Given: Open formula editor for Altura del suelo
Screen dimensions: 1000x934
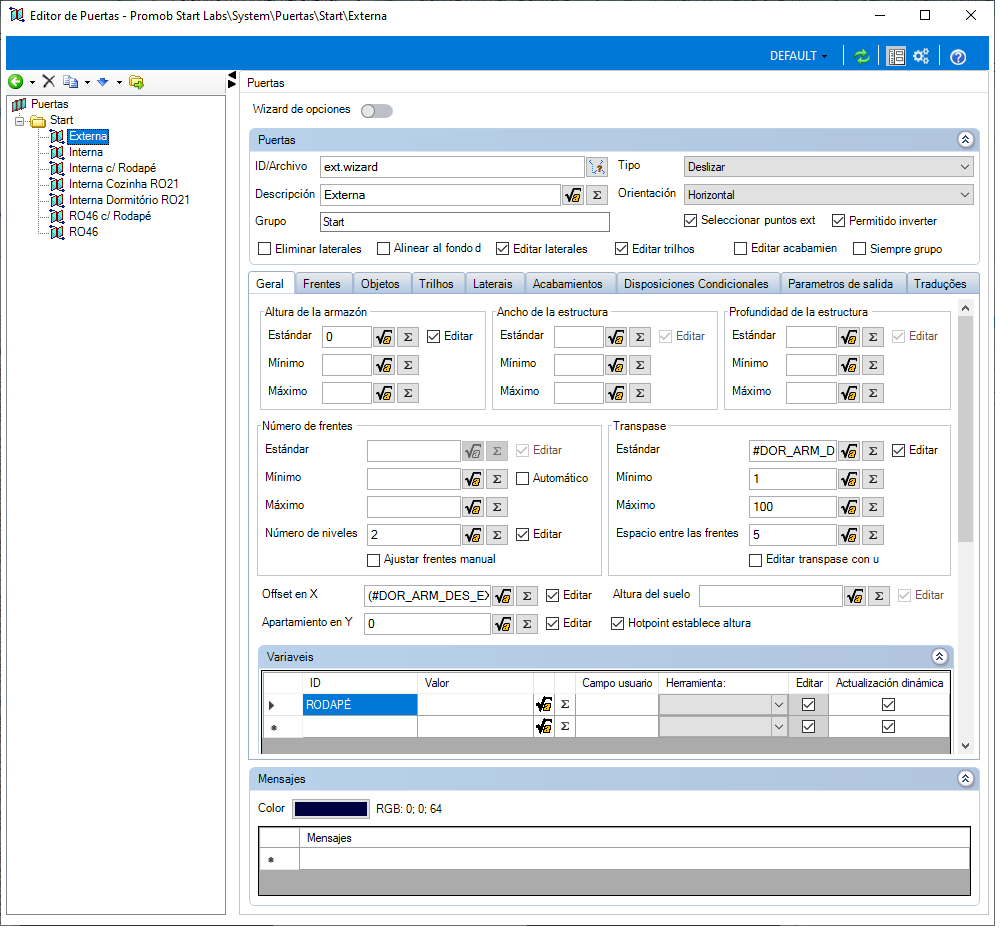Looking at the screenshot, I should (x=855, y=596).
